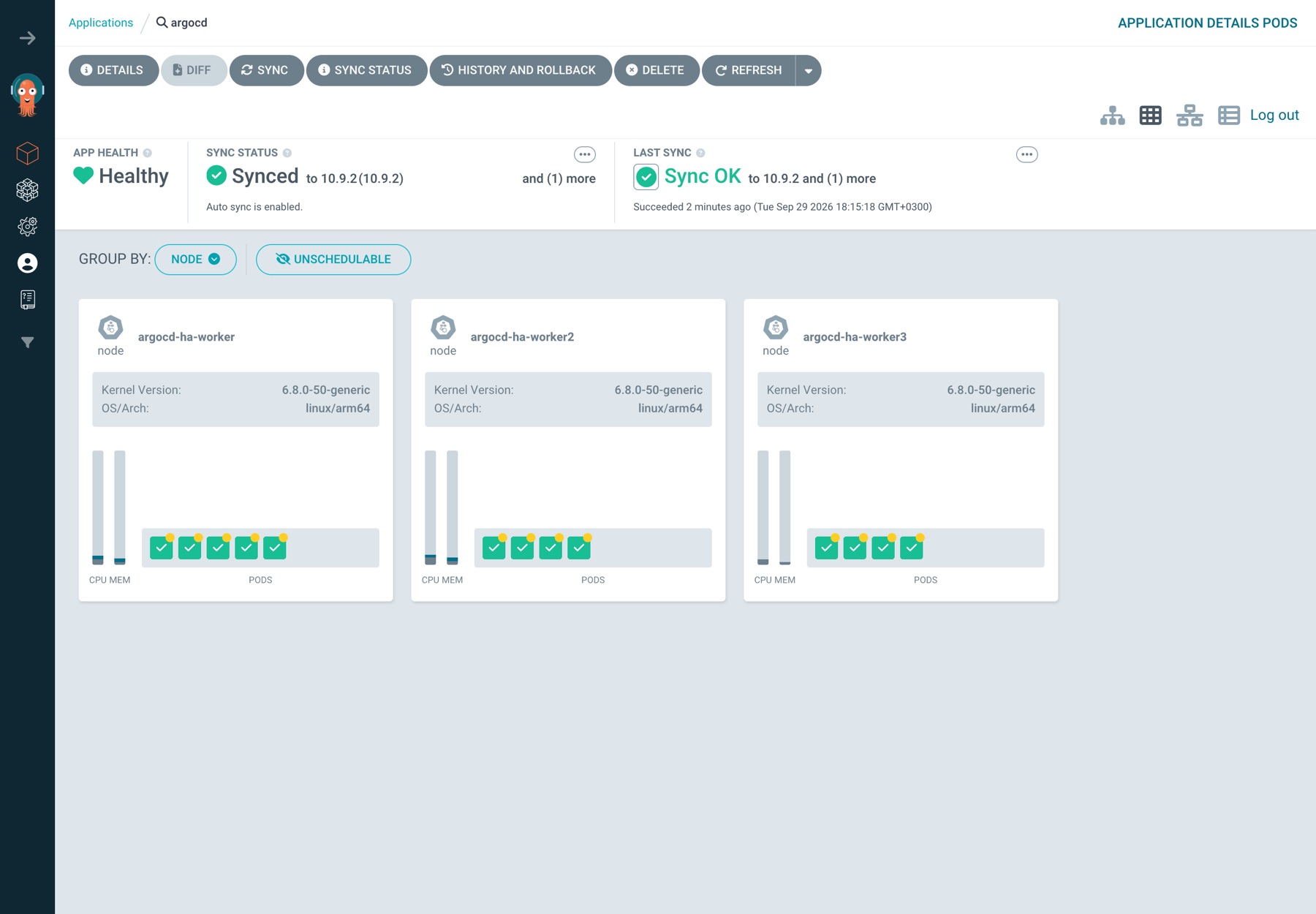Screen dimensions: 1316x914
Task: Switch to the network view icon
Action: tap(1190, 116)
